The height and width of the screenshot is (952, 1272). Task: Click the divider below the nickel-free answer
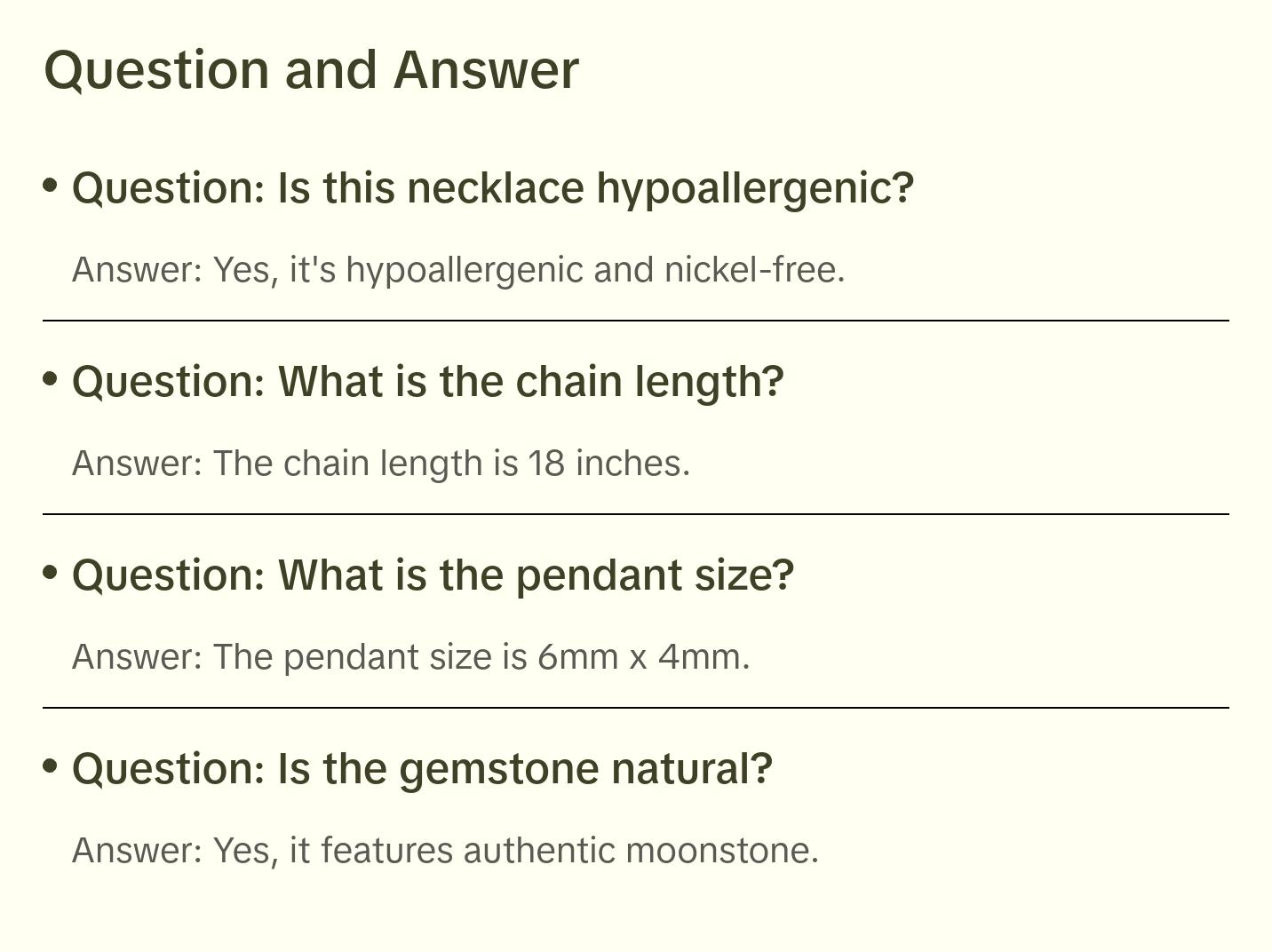tap(635, 321)
